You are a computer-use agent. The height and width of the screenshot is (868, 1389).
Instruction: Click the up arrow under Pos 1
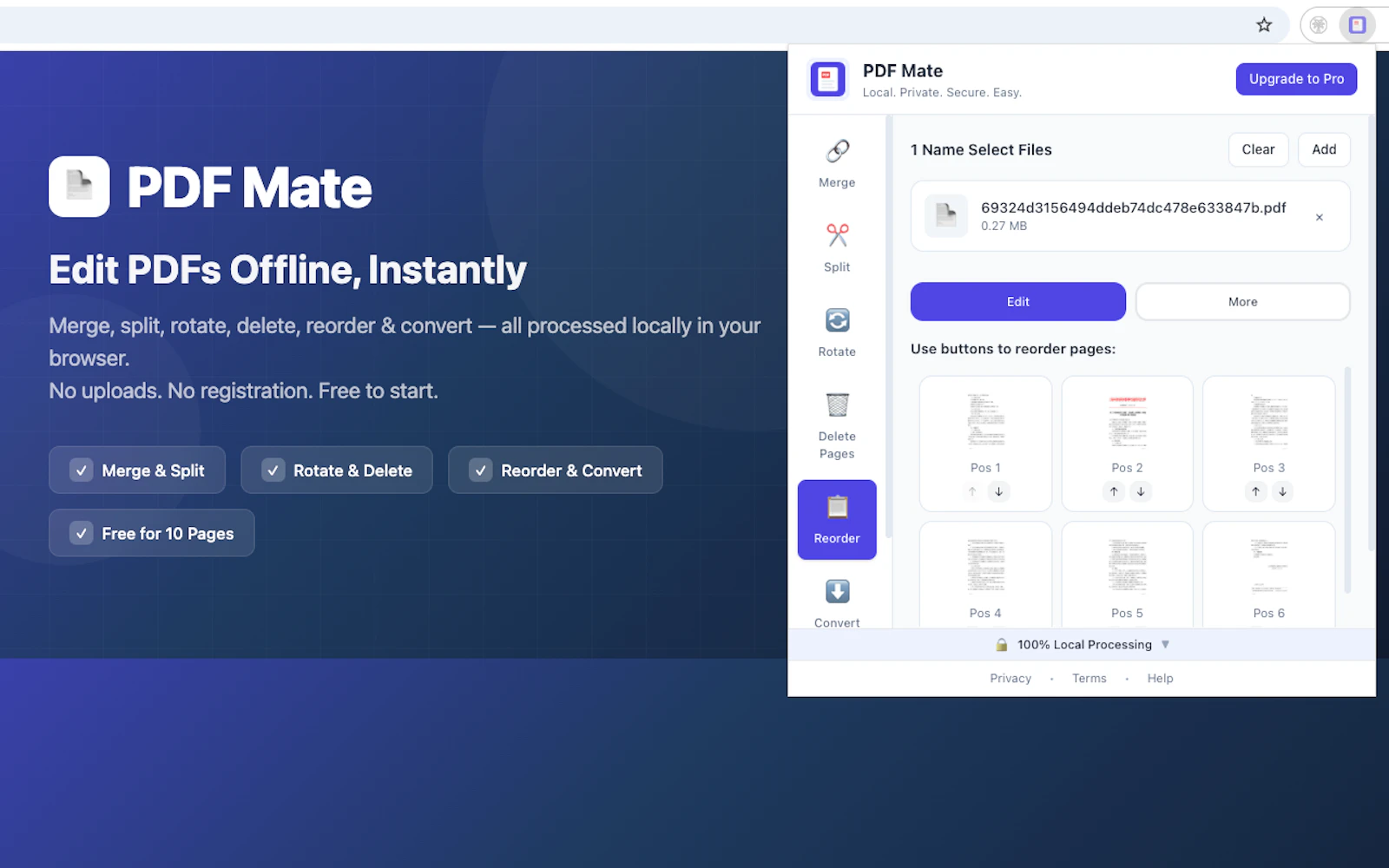coord(972,491)
